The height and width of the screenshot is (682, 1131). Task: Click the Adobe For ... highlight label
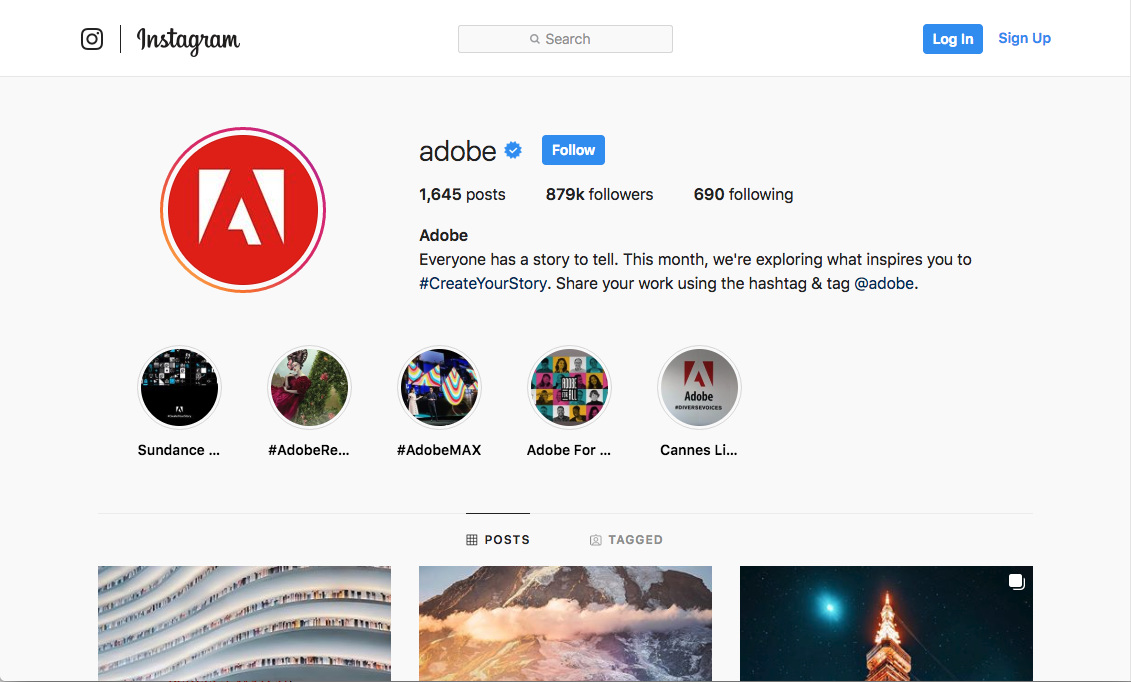pyautogui.click(x=569, y=450)
